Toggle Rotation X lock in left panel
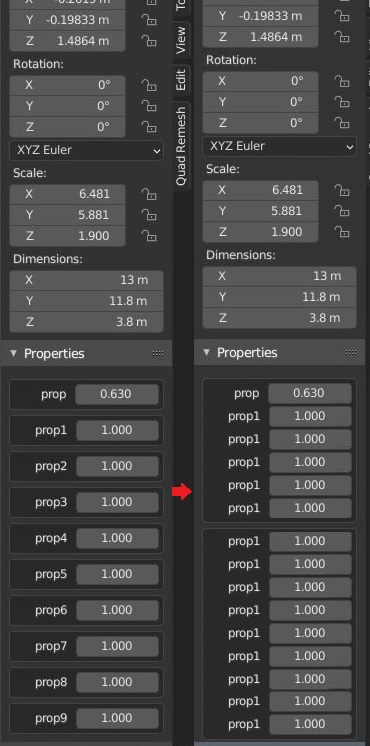370x746 pixels. tap(149, 85)
